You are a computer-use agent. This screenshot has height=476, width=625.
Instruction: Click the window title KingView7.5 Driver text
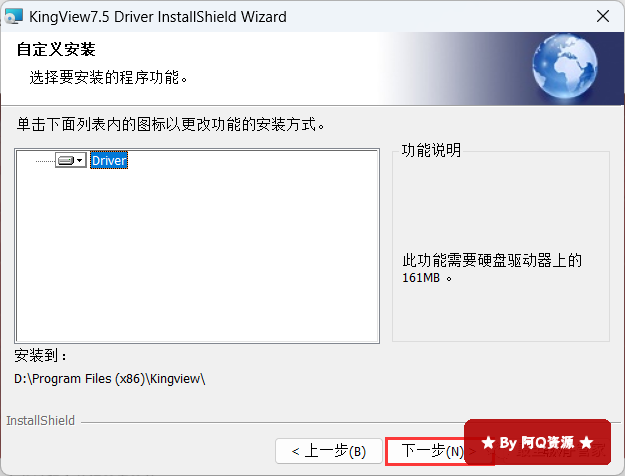point(91,17)
